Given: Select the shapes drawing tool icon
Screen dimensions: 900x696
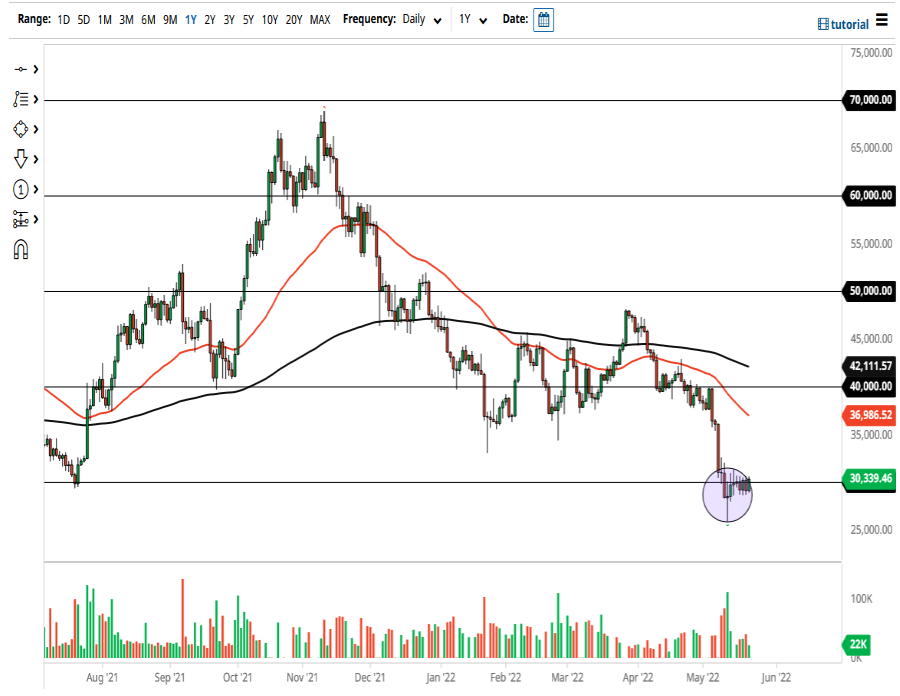Looking at the screenshot, I should pyautogui.click(x=20, y=129).
